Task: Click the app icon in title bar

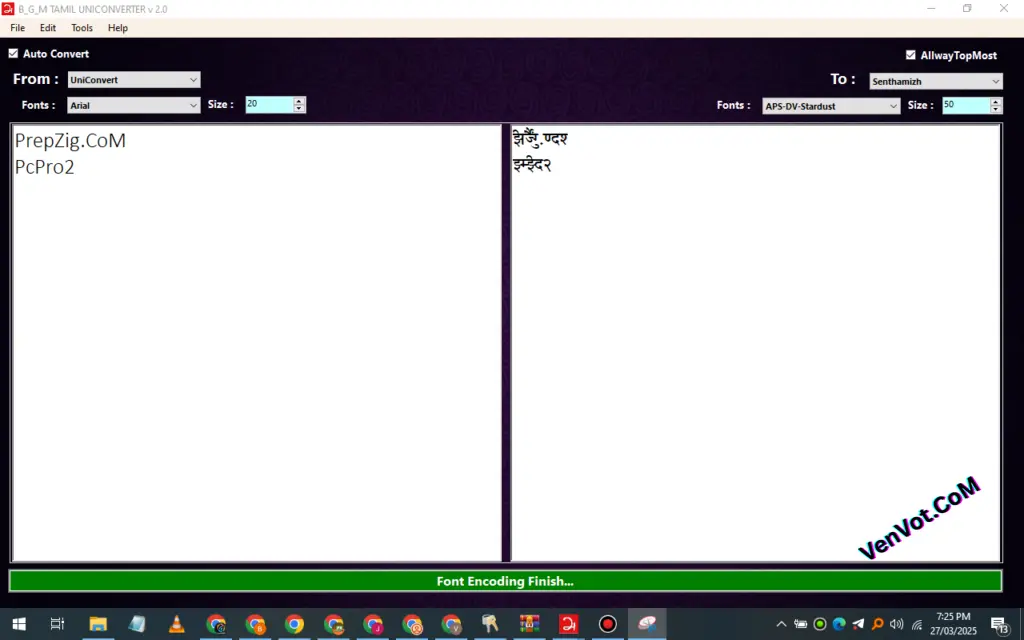Action: click(8, 9)
